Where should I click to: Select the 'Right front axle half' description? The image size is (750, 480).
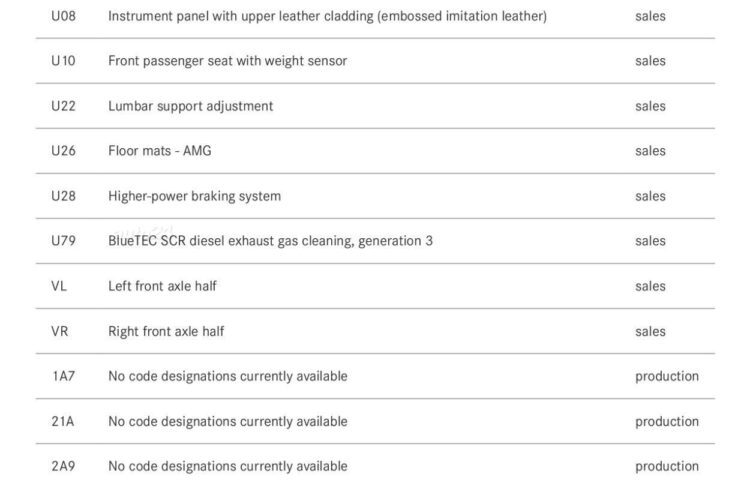tap(166, 331)
